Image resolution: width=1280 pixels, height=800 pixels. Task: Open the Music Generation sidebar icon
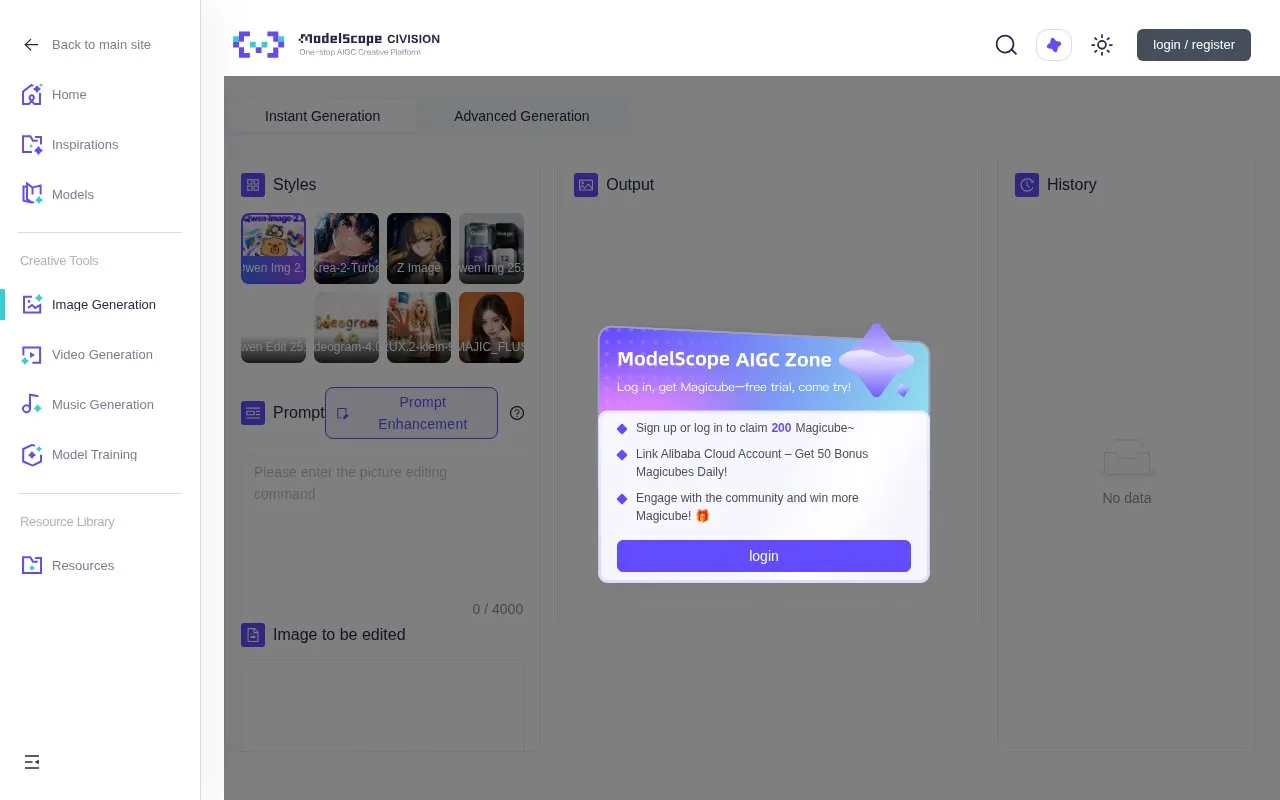coord(32,405)
